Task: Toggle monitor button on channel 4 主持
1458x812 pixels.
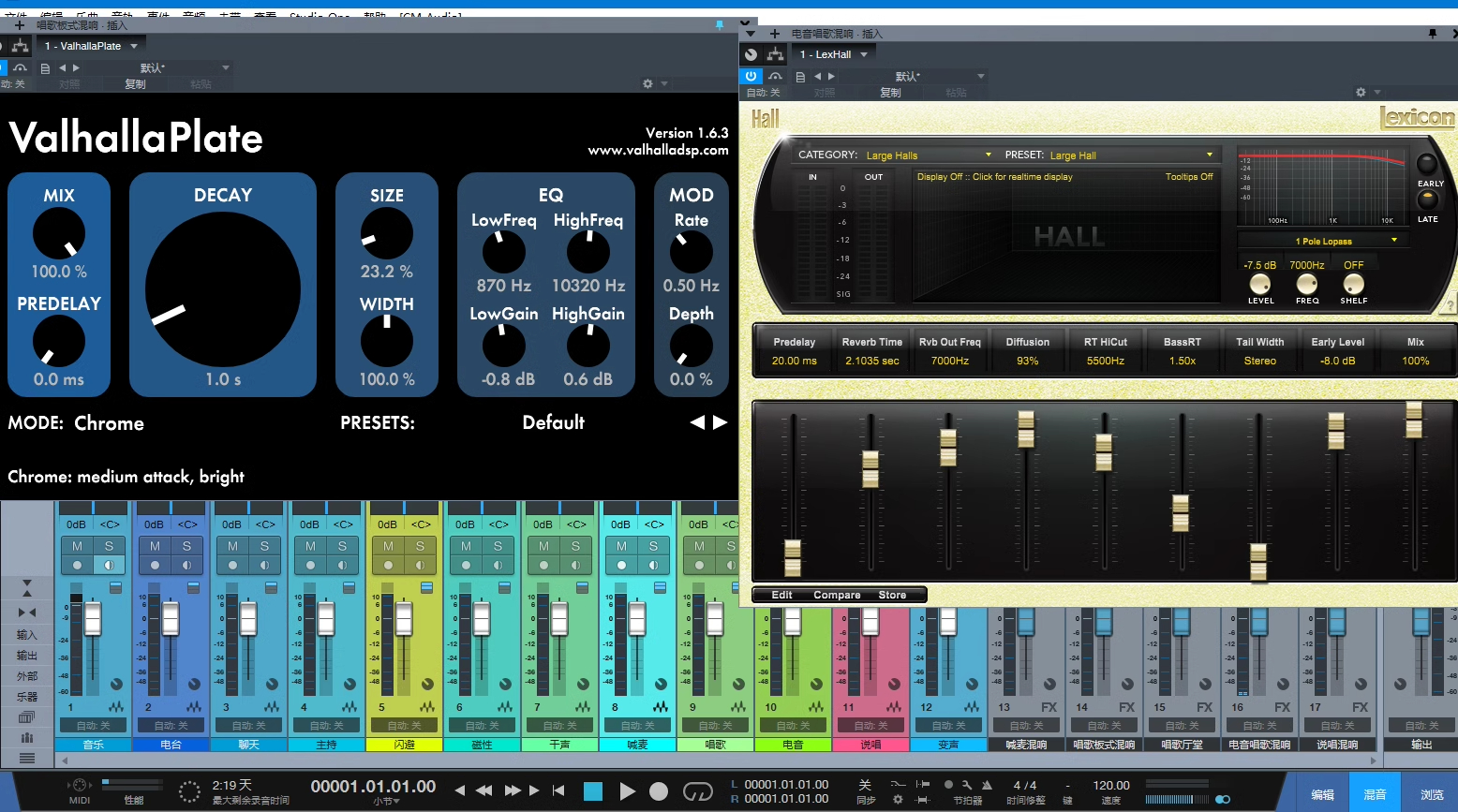Action: click(x=342, y=565)
